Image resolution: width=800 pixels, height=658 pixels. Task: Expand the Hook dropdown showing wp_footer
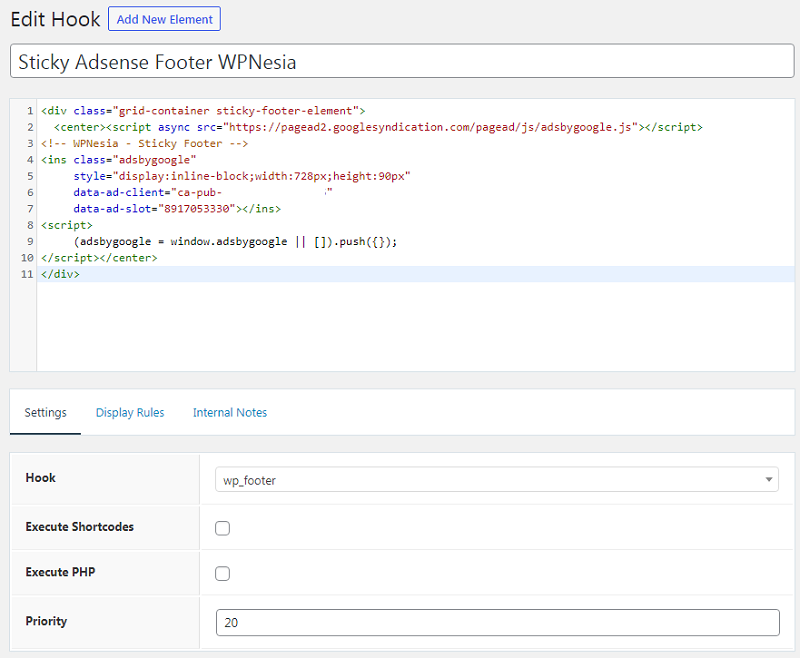click(x=496, y=479)
